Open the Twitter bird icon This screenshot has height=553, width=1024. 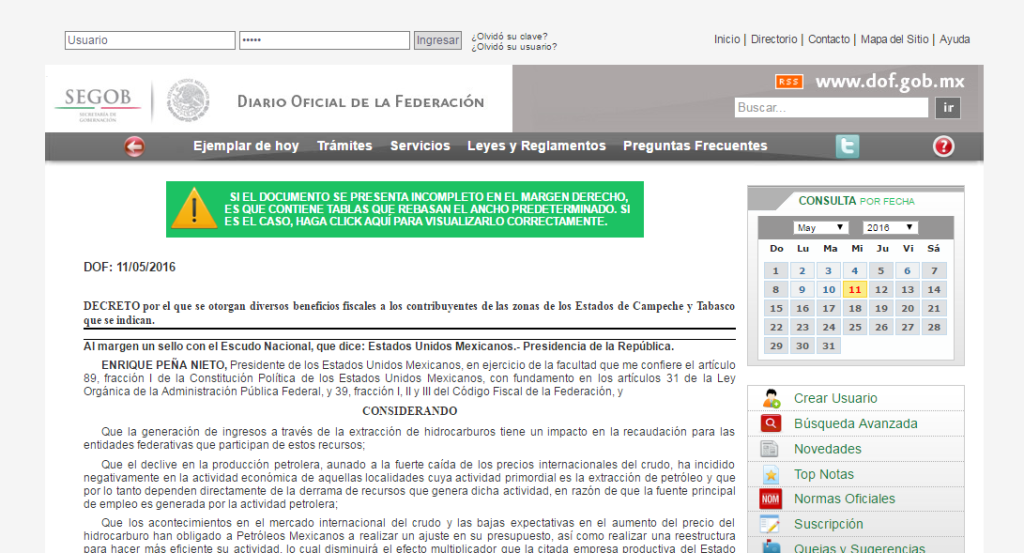tap(847, 147)
